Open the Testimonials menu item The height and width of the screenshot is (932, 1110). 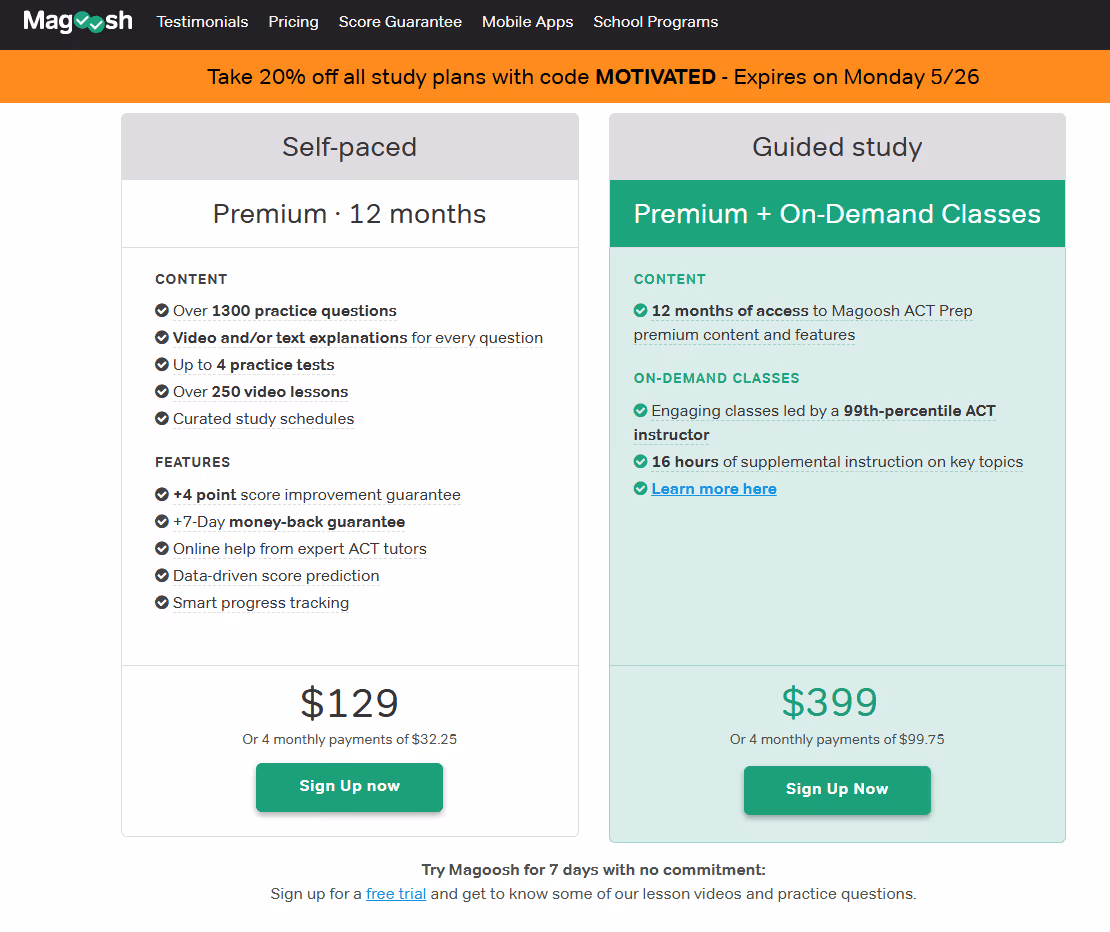(x=202, y=22)
